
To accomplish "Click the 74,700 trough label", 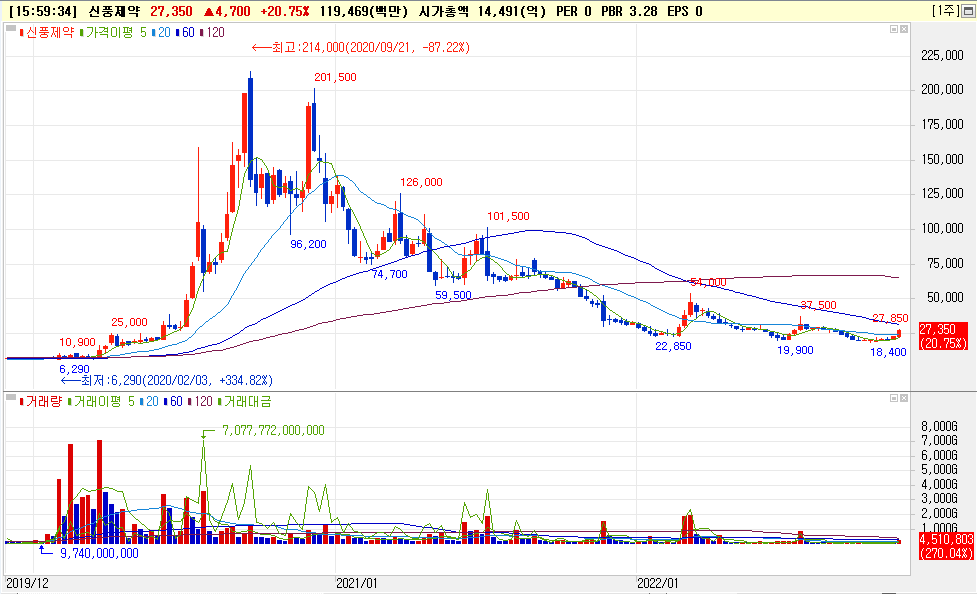I will 389,274.
